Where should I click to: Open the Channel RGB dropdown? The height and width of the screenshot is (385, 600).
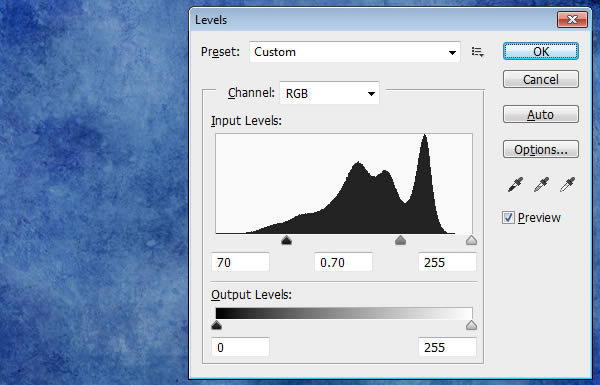point(329,93)
